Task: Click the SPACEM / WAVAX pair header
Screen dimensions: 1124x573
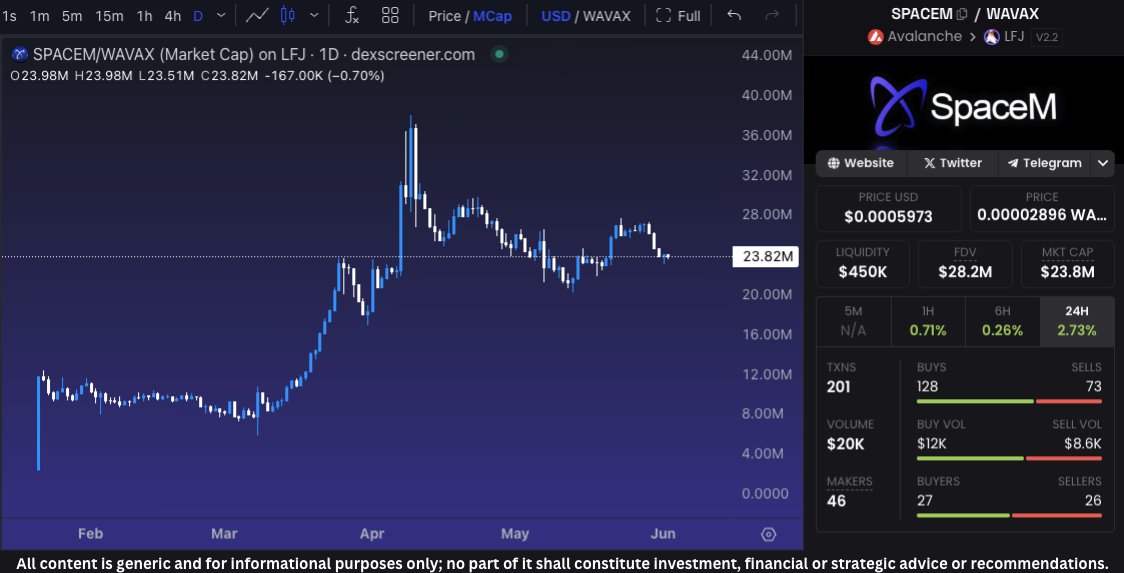Action: (965, 14)
